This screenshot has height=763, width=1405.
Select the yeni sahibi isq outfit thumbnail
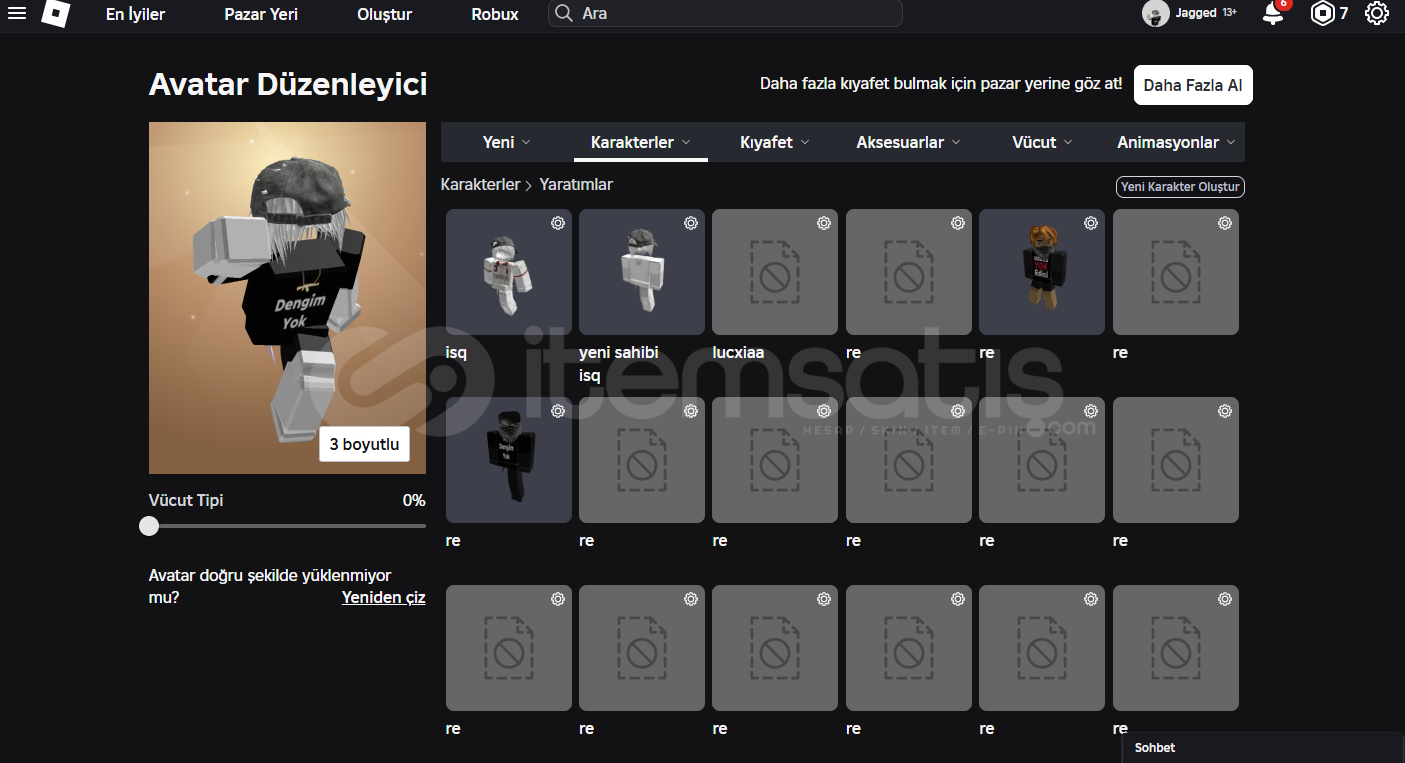pos(642,272)
